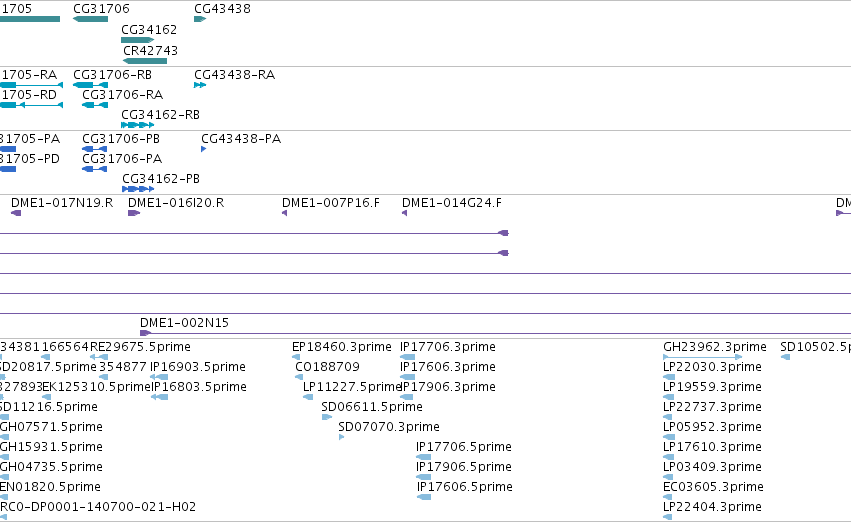Click the CG31706-RA transcript glyph
Viewport: 851px width, 522px height.
pyautogui.click(x=95, y=105)
